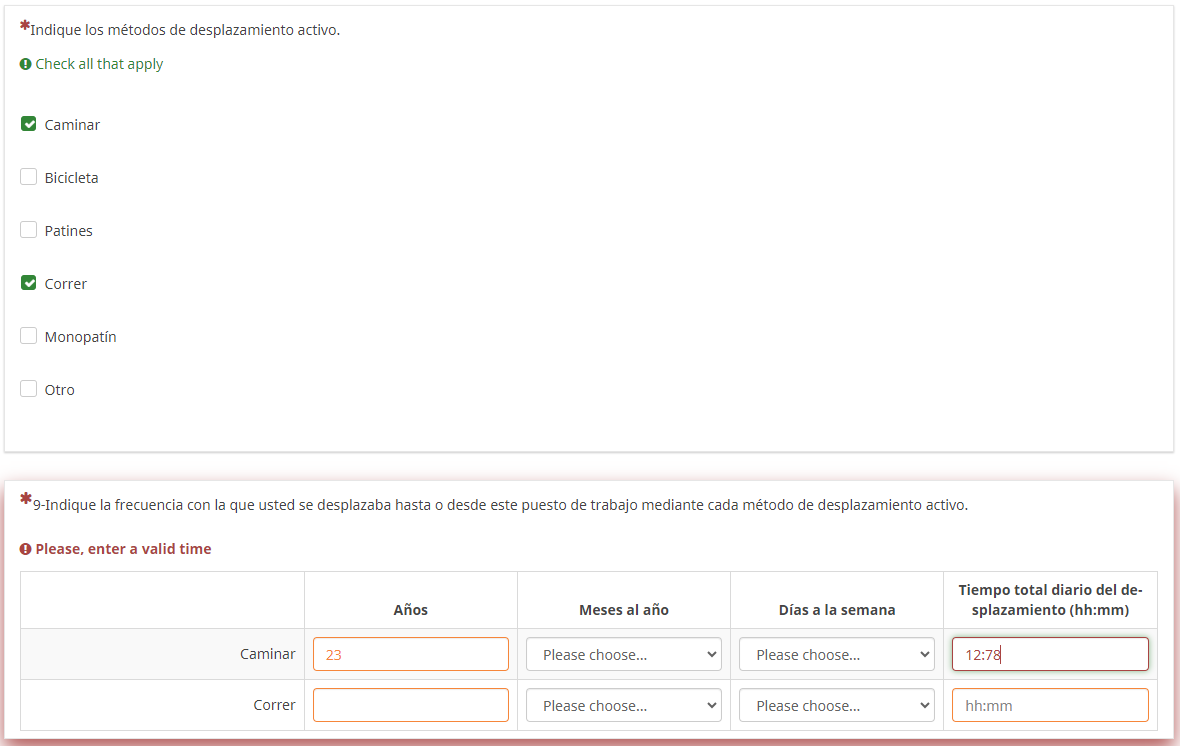Click the red asterisk of question 9

tap(25, 500)
